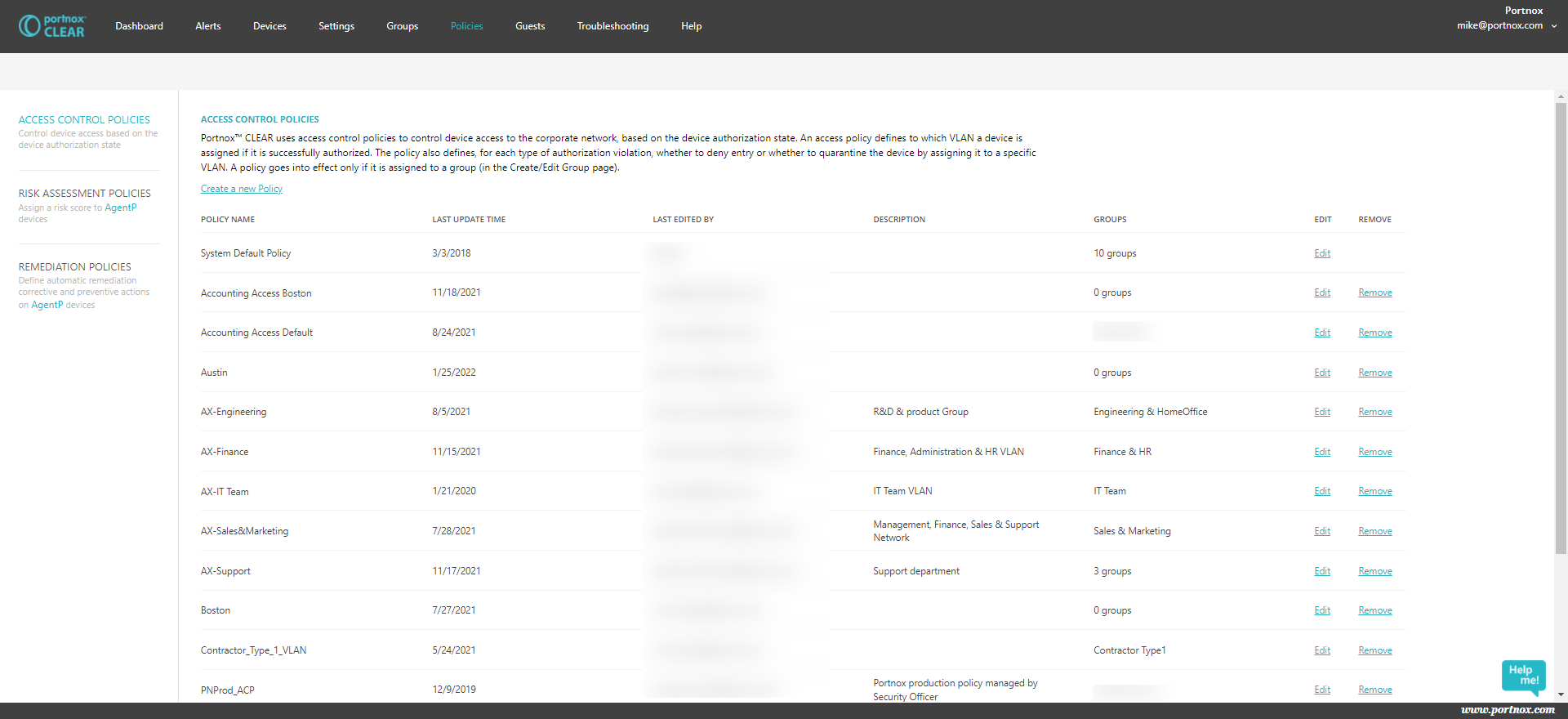Edit the AX-Support policy

click(1322, 571)
